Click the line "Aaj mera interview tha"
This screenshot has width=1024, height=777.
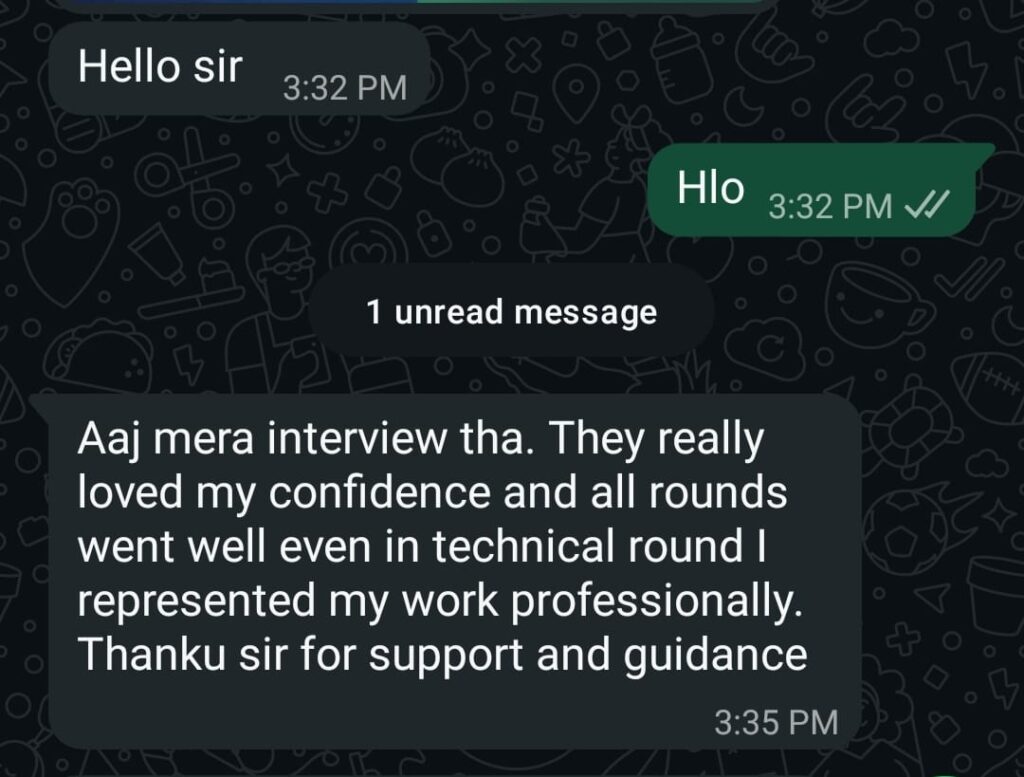[302, 439]
